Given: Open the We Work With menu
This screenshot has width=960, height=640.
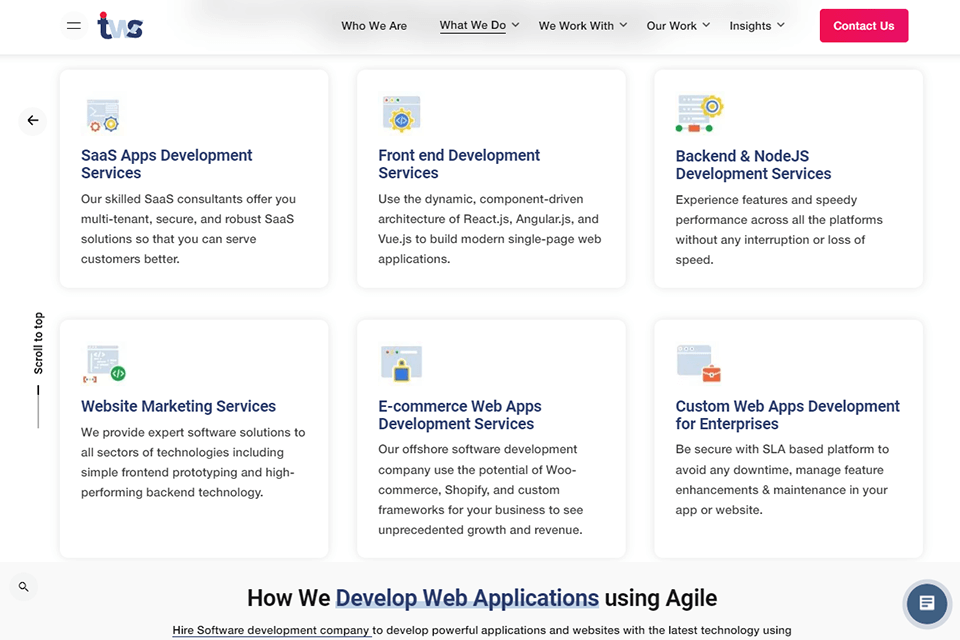Looking at the screenshot, I should click(576, 26).
